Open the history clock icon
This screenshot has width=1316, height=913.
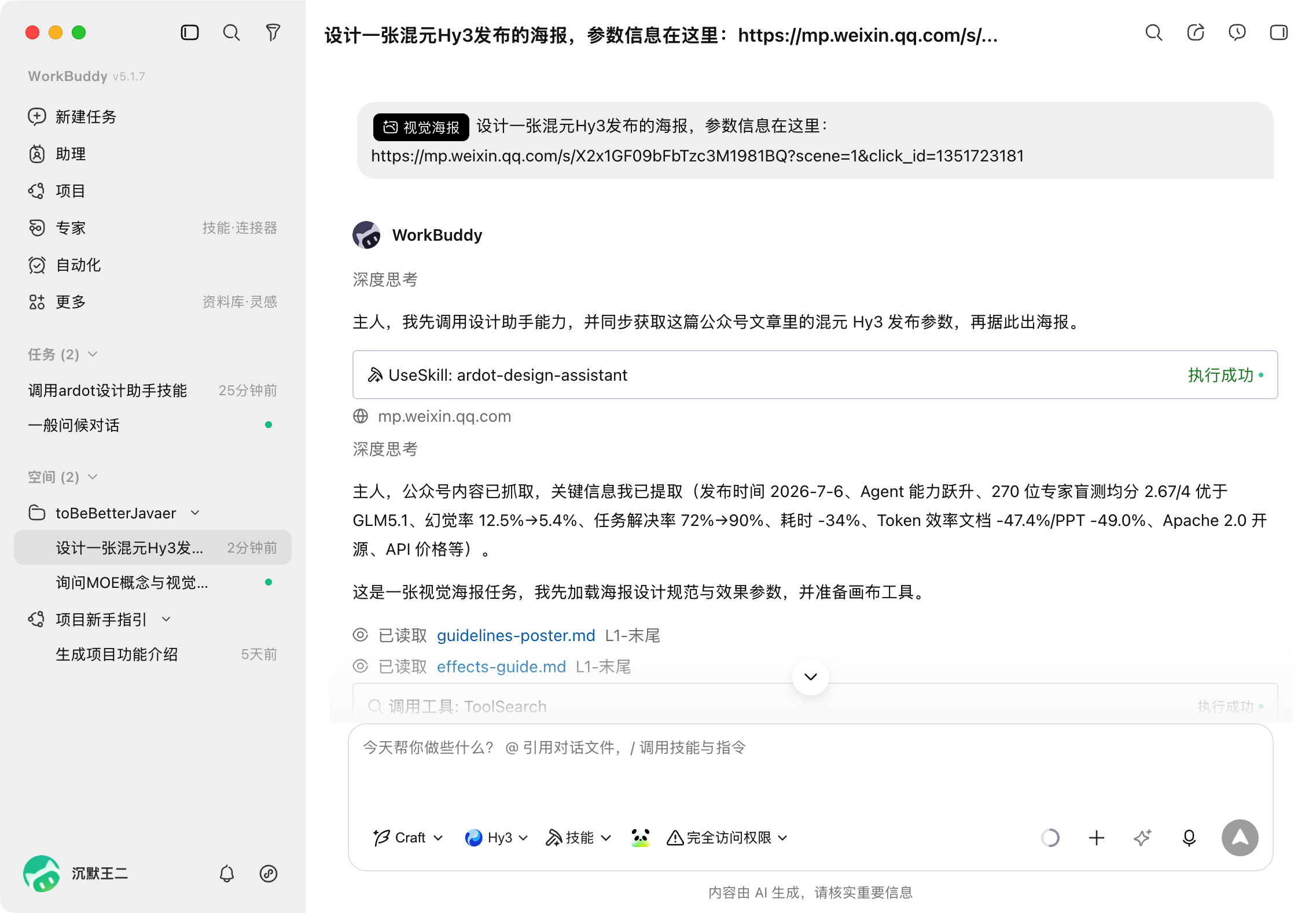pyautogui.click(x=1237, y=32)
